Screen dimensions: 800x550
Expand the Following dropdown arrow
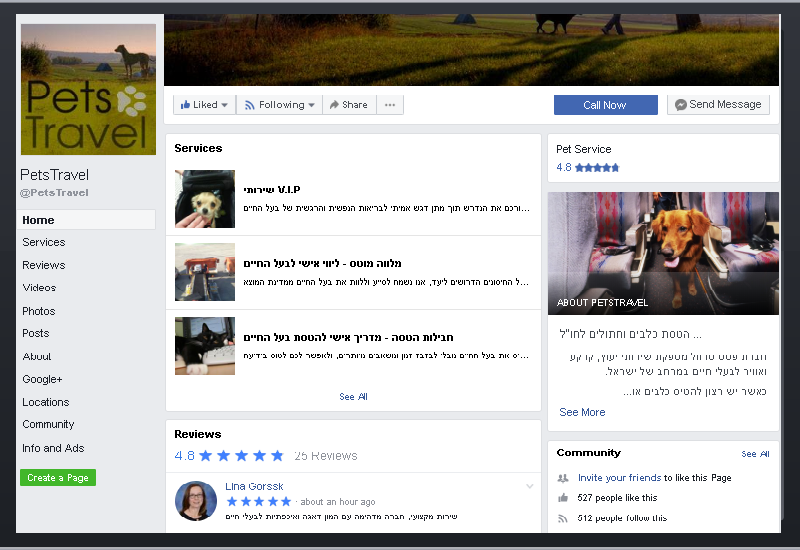[x=312, y=105]
